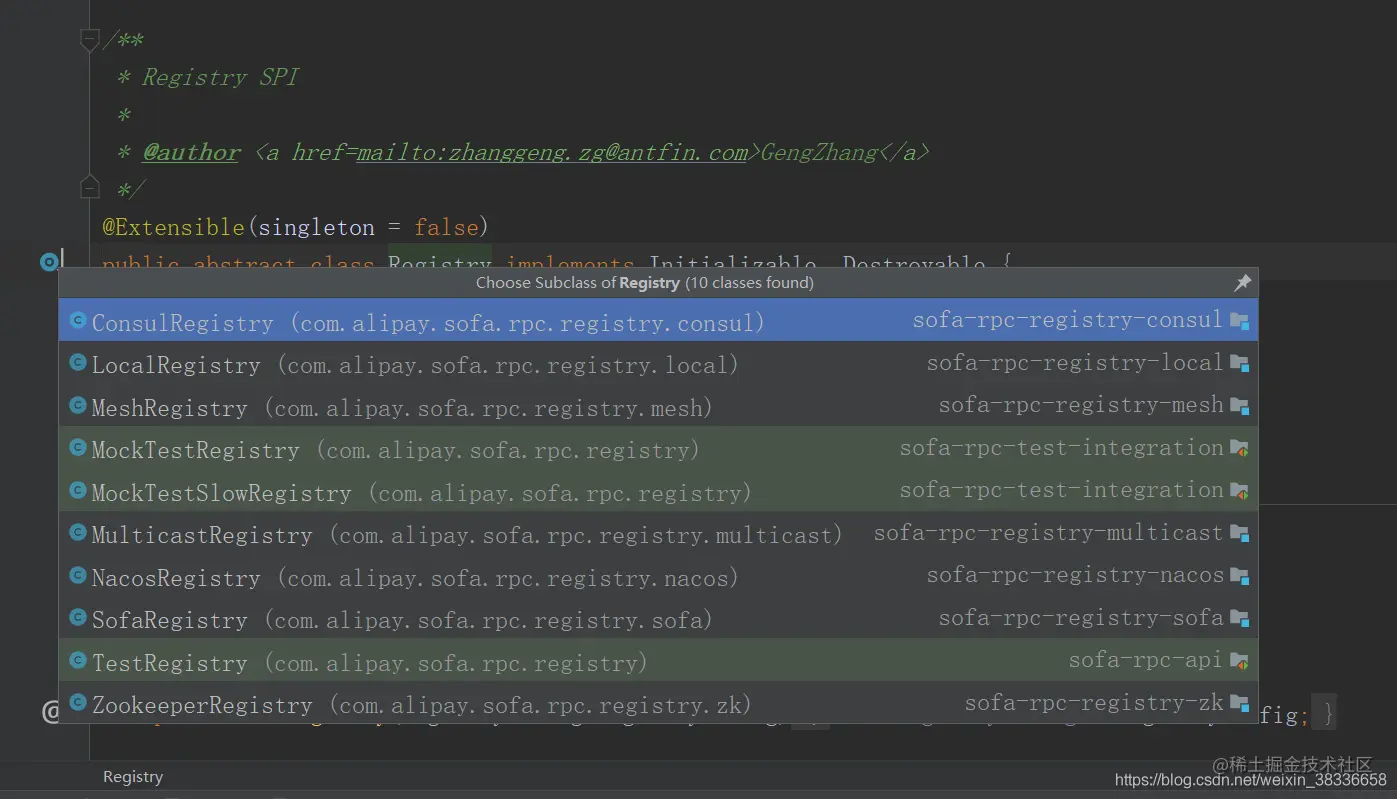
Task: Click MockTestSlowRegistry class icon
Action: click(78, 490)
